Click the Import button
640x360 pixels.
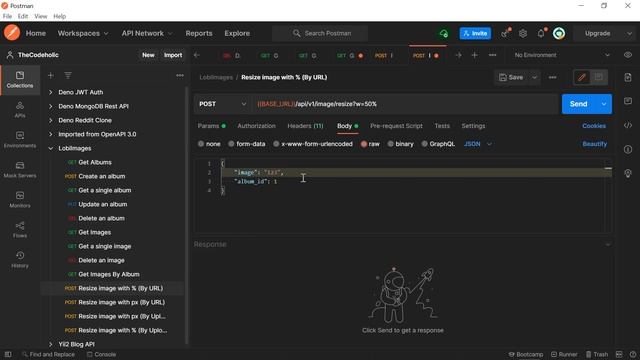173,55
